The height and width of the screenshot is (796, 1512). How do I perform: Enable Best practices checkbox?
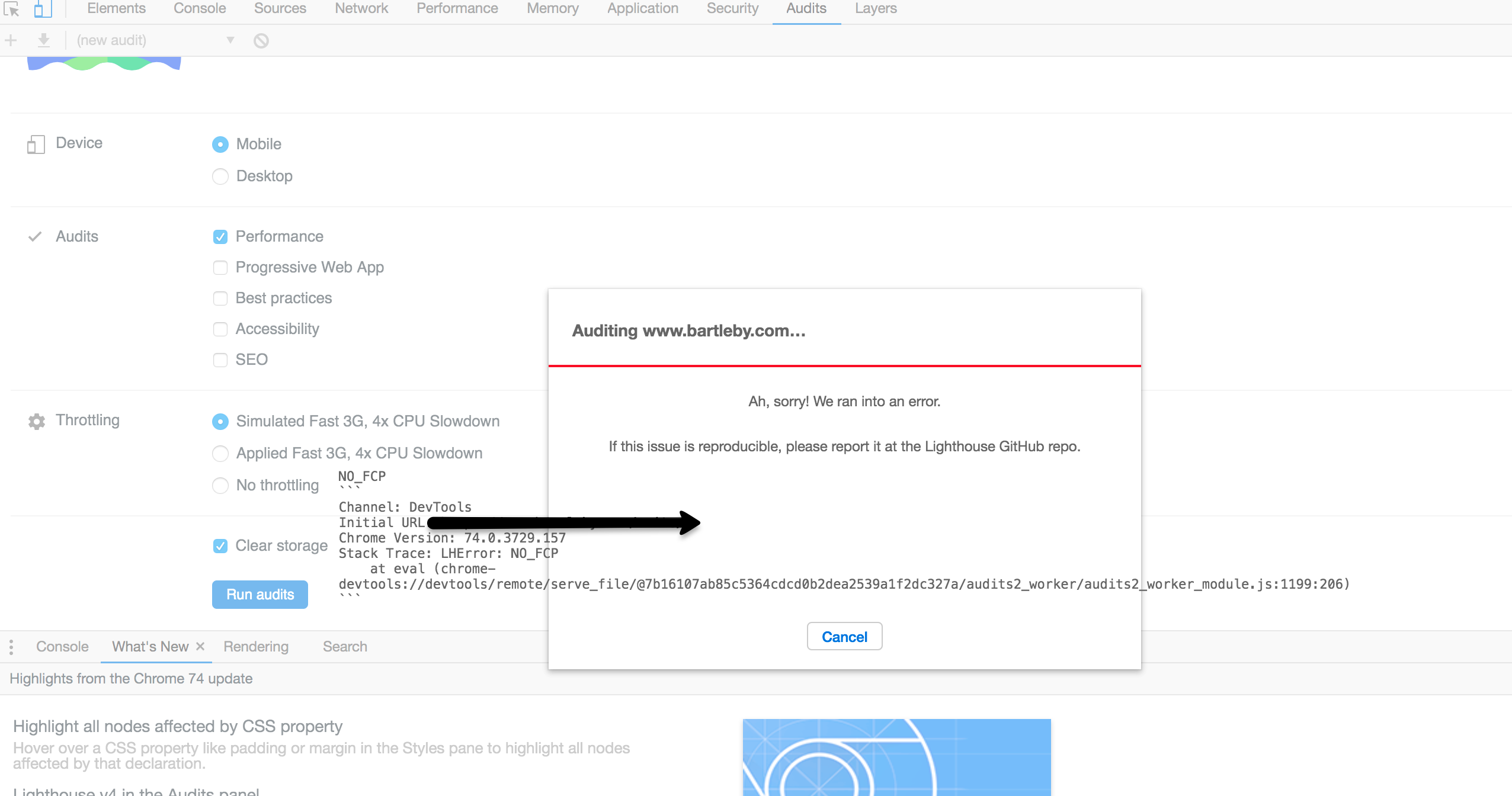[x=220, y=298]
